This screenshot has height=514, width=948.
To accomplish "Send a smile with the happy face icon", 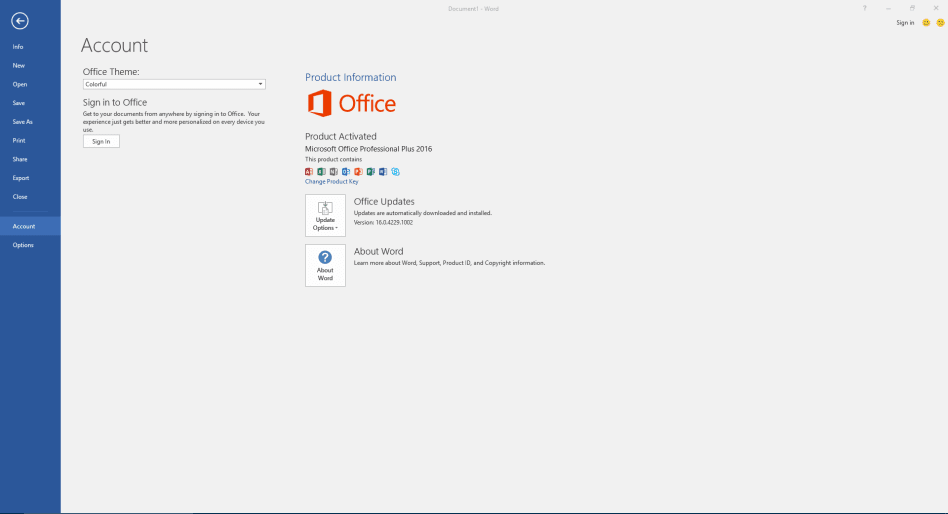I will point(926,23).
